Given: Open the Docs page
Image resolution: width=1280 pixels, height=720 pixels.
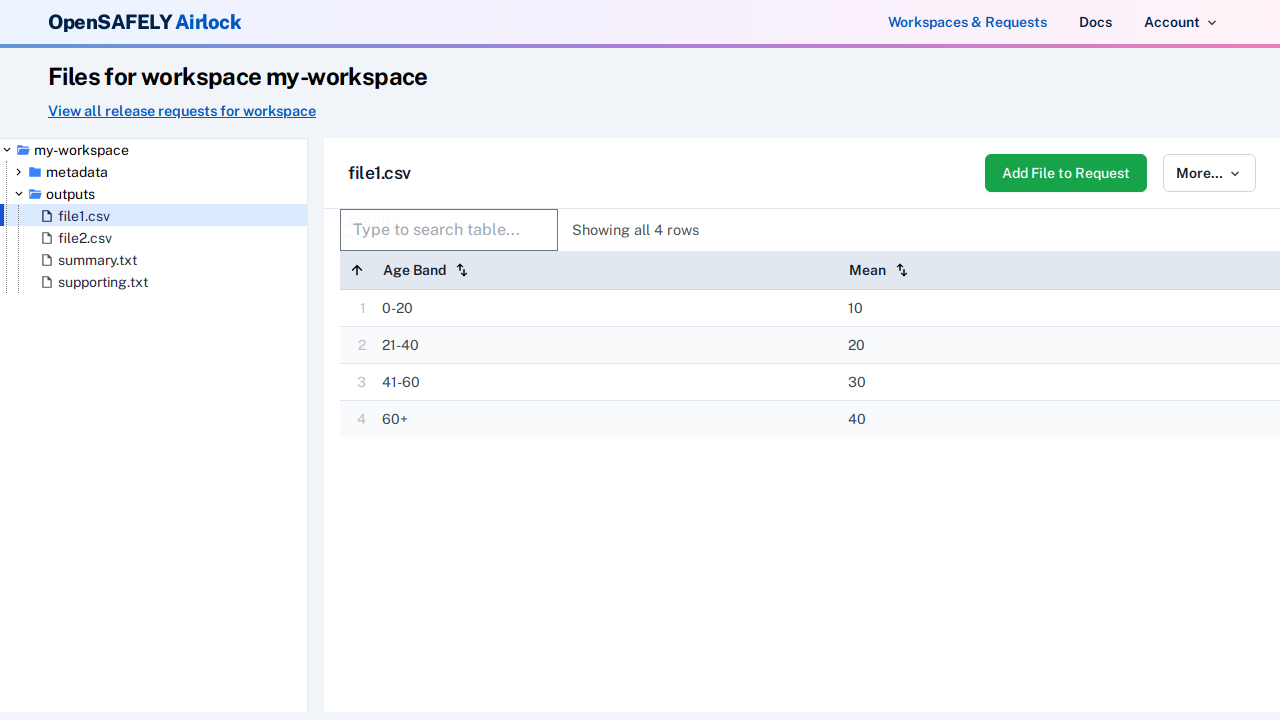Looking at the screenshot, I should click(1095, 22).
